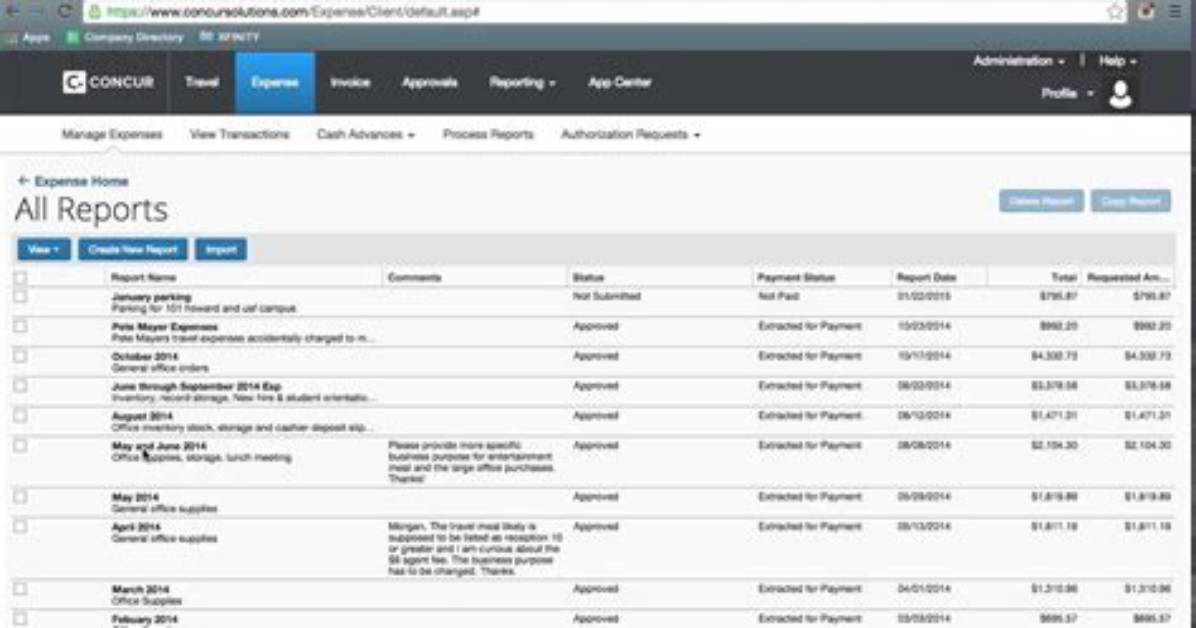Image resolution: width=1196 pixels, height=628 pixels.
Task: Open the Company Directory bookmark
Action: click(125, 37)
